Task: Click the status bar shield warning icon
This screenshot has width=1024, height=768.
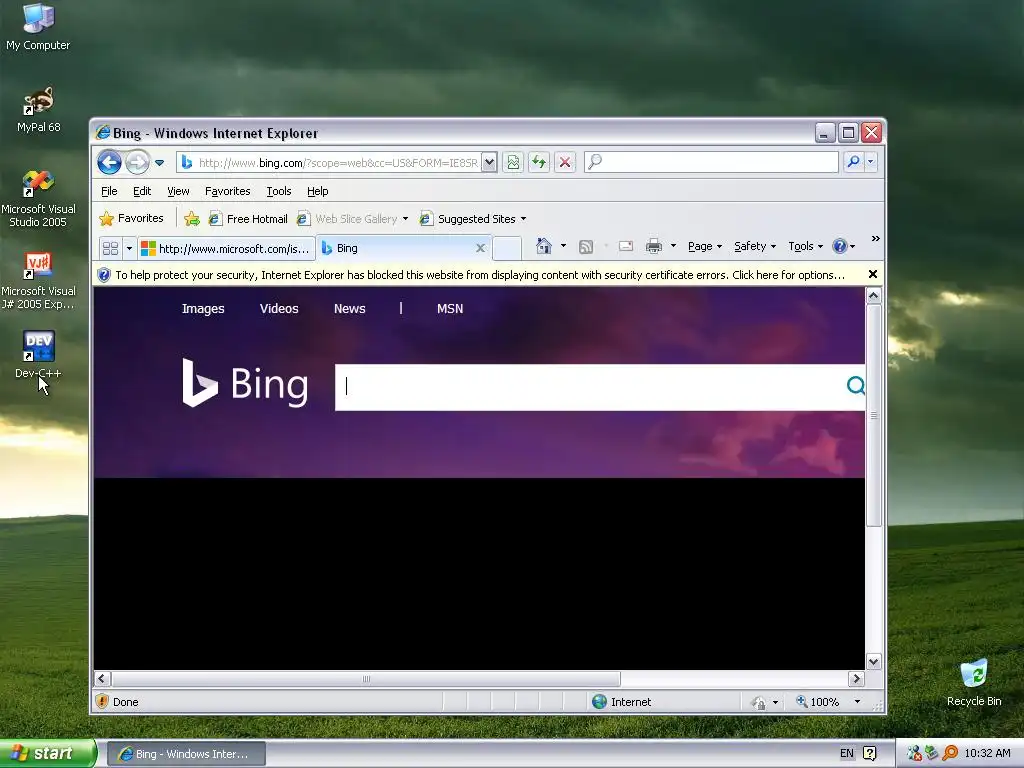Action: coord(102,701)
